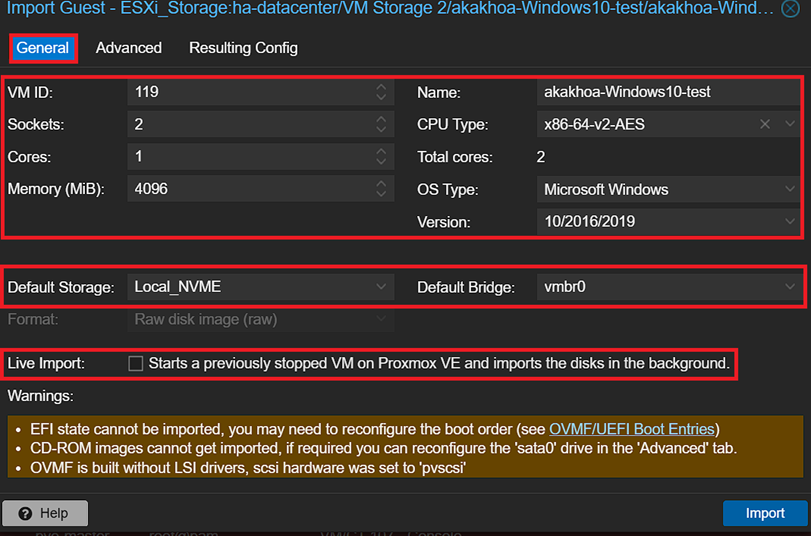Expand the CPU Type dropdown arrow
This screenshot has height=536, width=811.
[789, 125]
